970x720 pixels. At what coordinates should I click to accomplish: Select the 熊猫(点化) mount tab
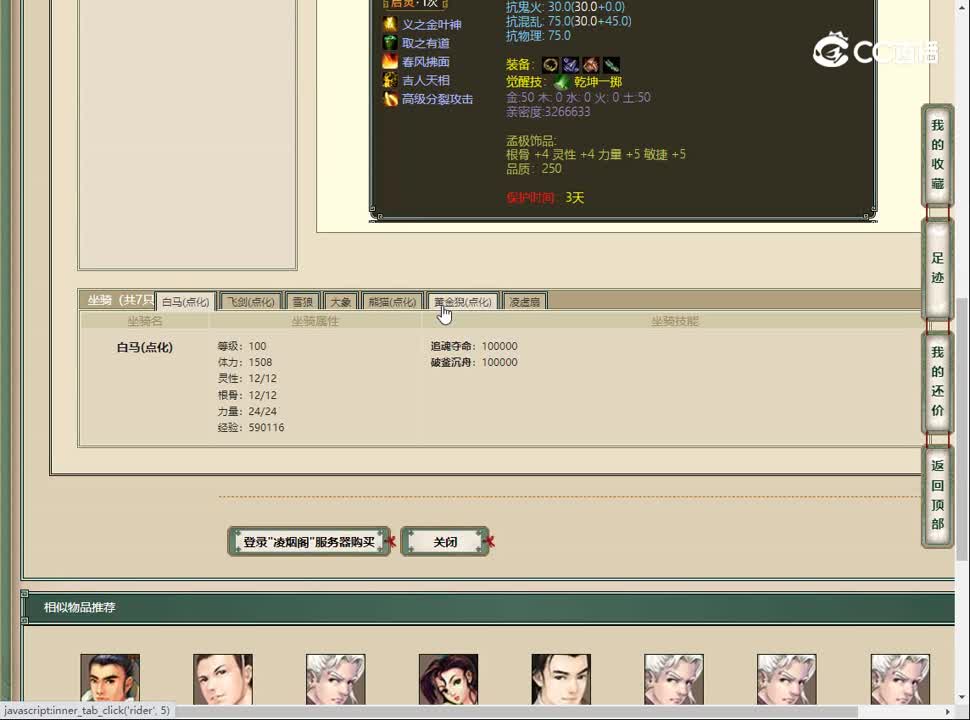[x=392, y=302]
